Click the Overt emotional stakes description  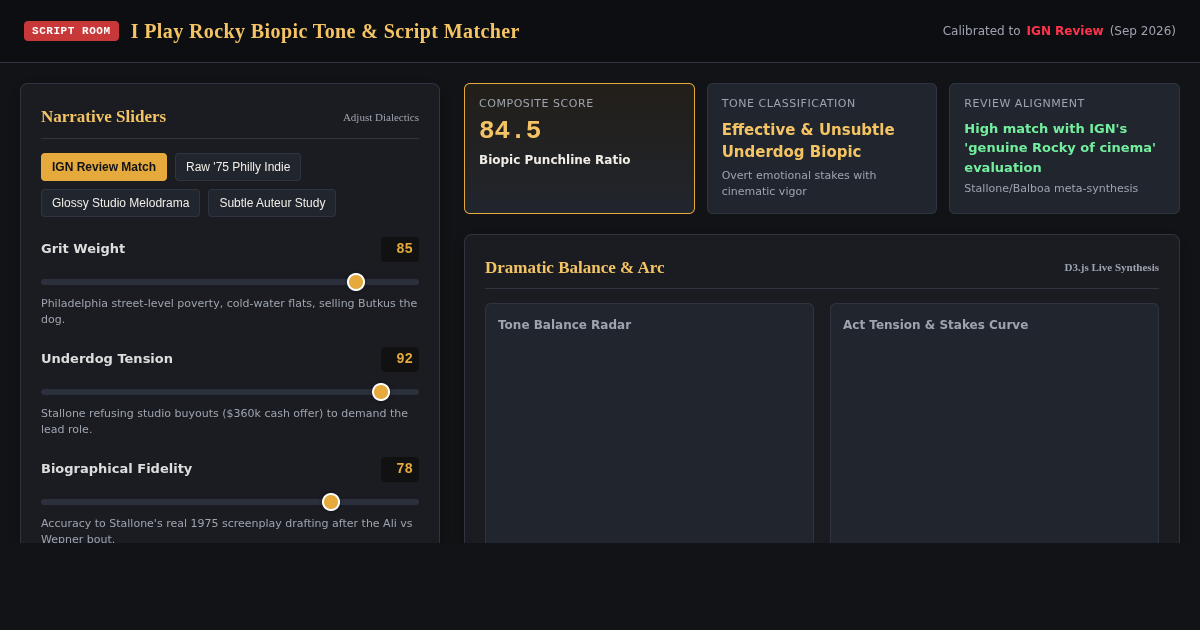click(799, 183)
